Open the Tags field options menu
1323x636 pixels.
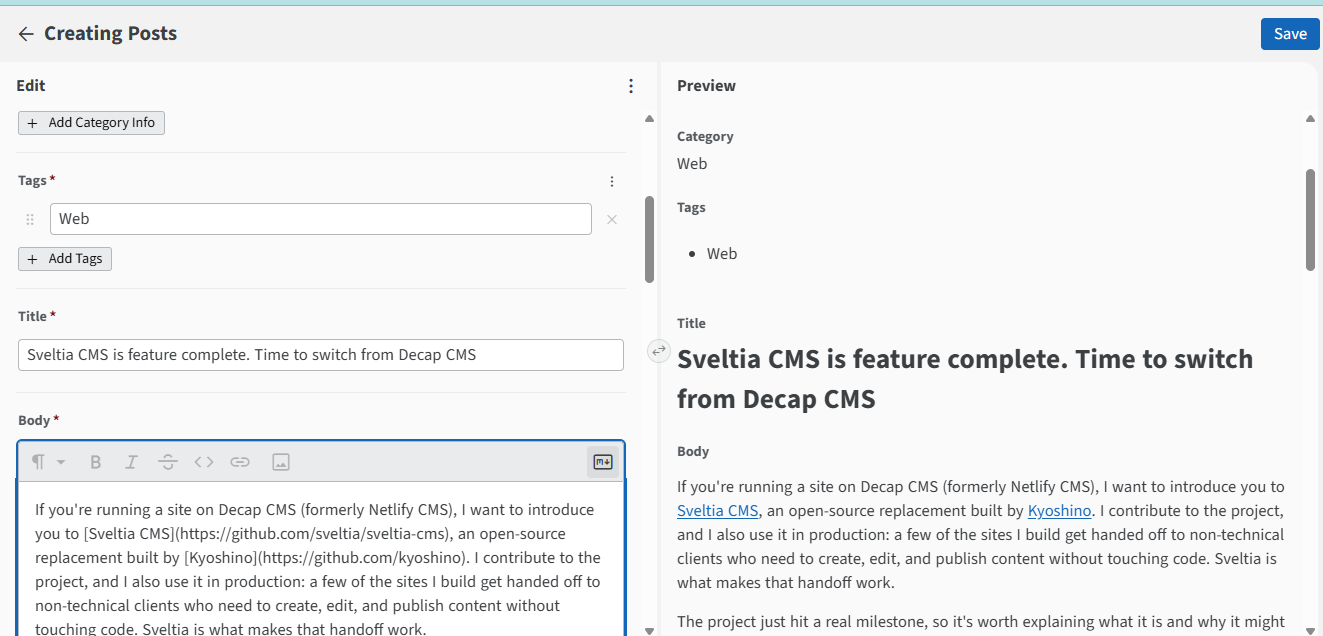612,181
